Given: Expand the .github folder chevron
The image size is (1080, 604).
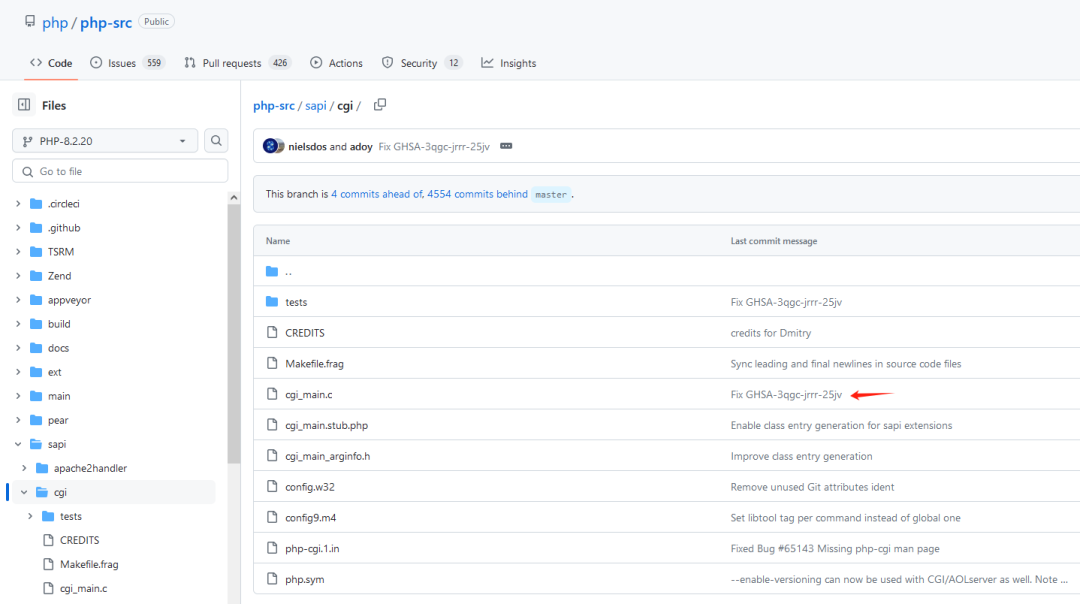Looking at the screenshot, I should coord(19,227).
